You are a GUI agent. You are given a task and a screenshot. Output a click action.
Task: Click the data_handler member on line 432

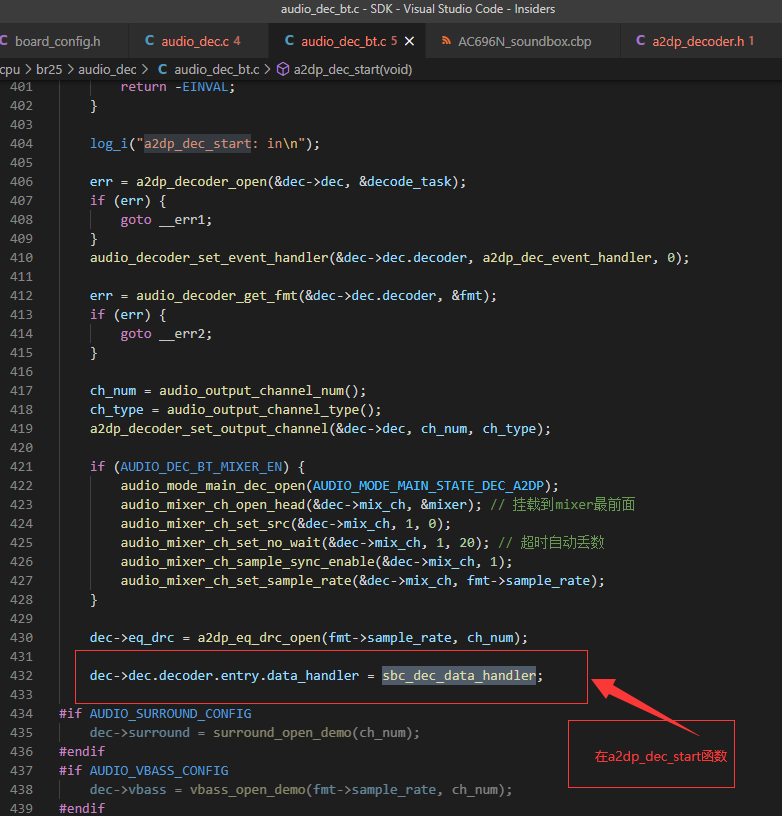(x=313, y=675)
